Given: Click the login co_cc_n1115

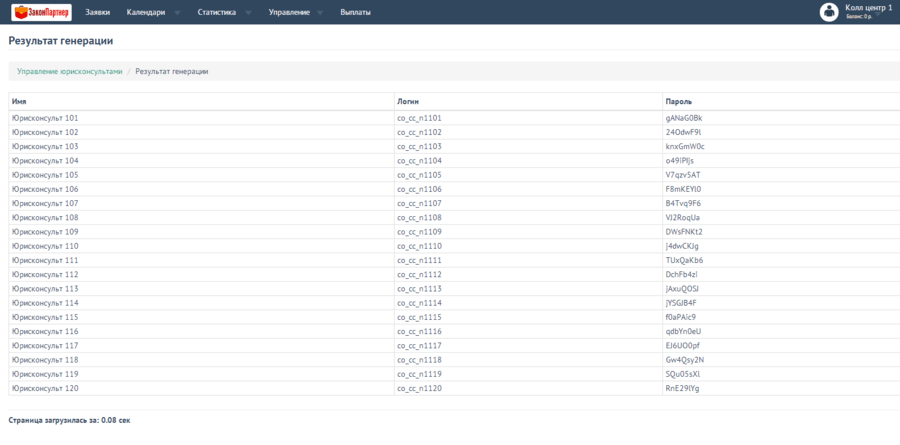Looking at the screenshot, I should (419, 317).
